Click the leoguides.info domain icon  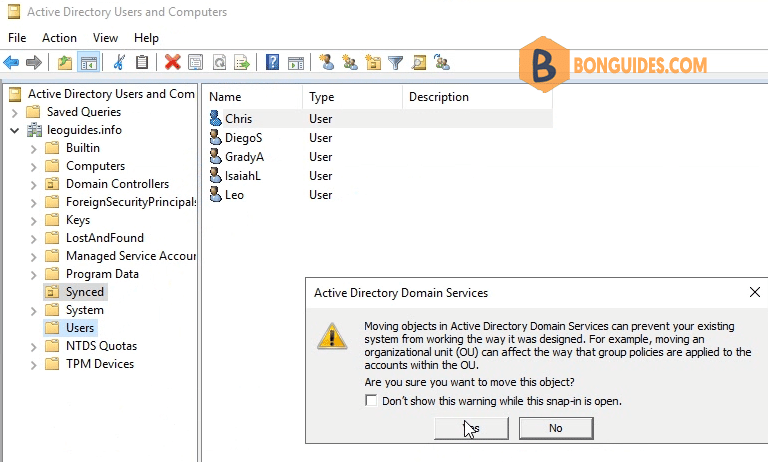point(34,130)
